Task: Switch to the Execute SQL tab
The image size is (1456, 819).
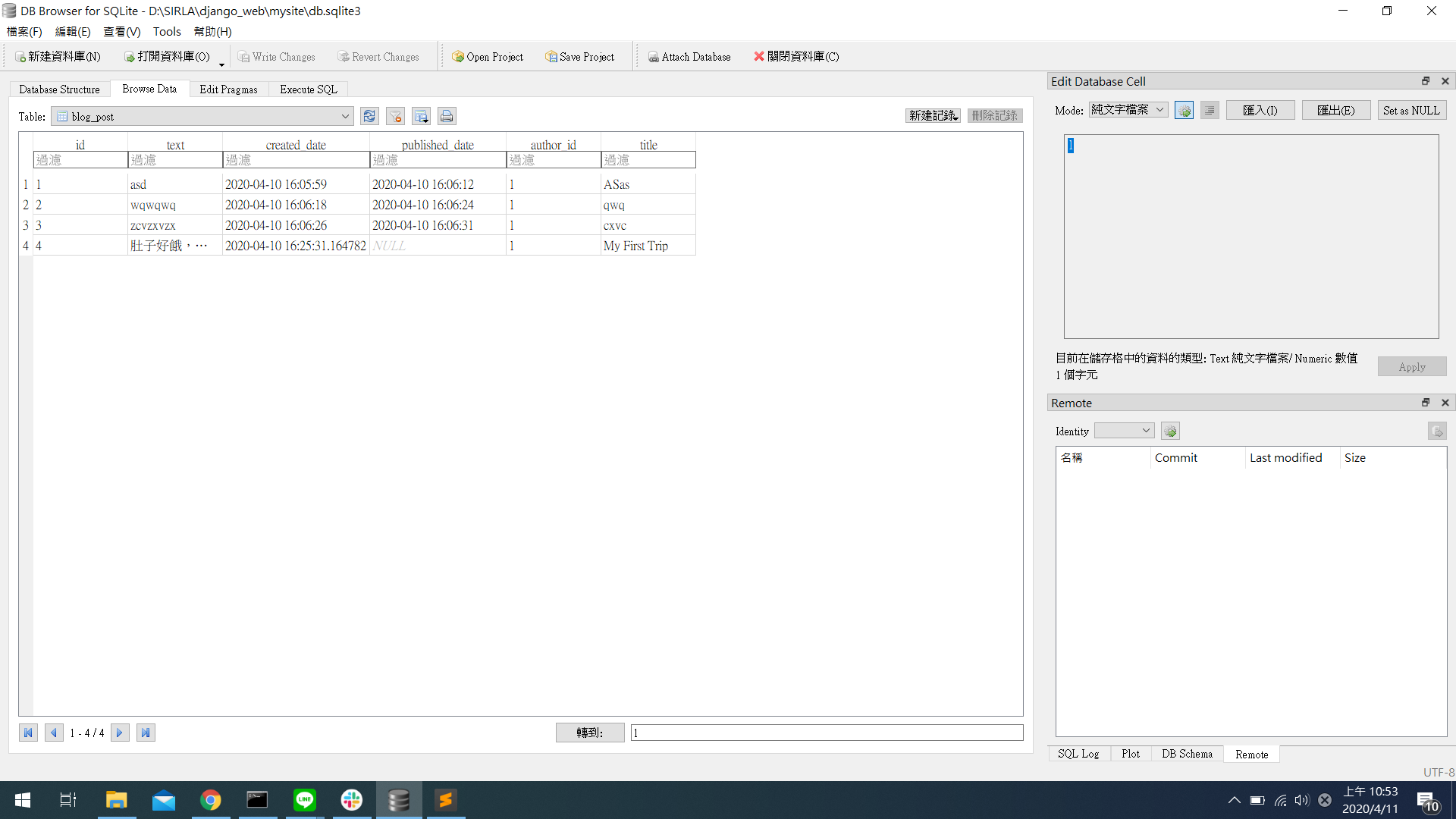Action: coord(308,89)
